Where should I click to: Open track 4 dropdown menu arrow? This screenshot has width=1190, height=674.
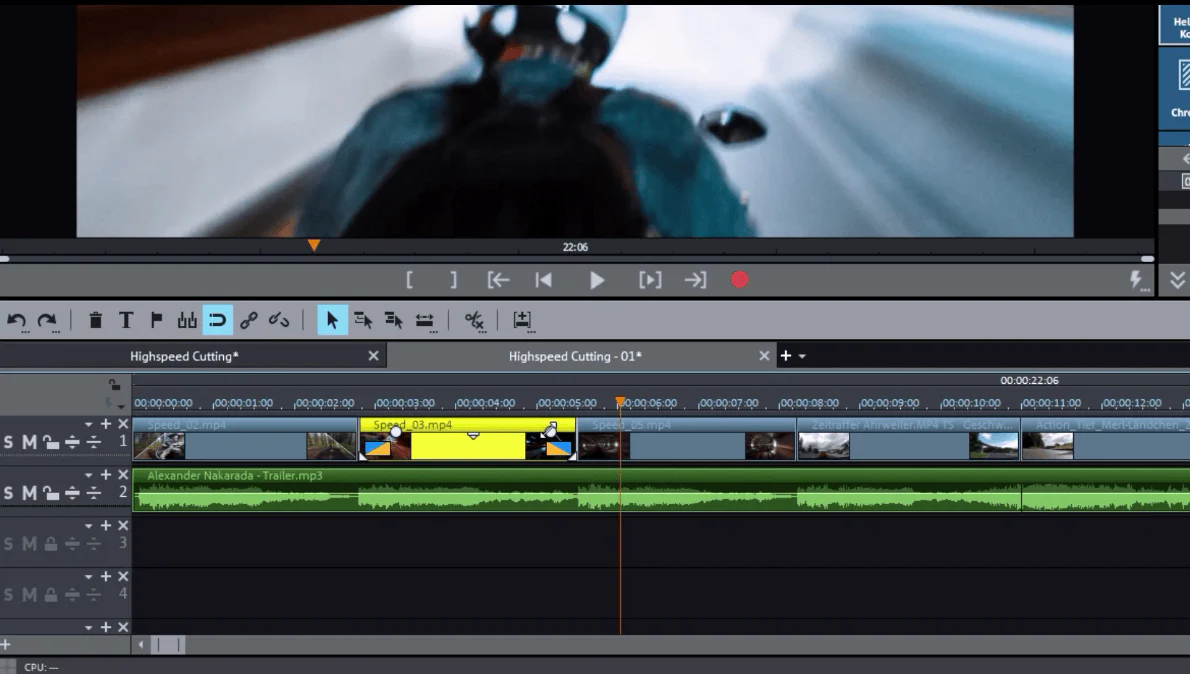click(x=89, y=577)
